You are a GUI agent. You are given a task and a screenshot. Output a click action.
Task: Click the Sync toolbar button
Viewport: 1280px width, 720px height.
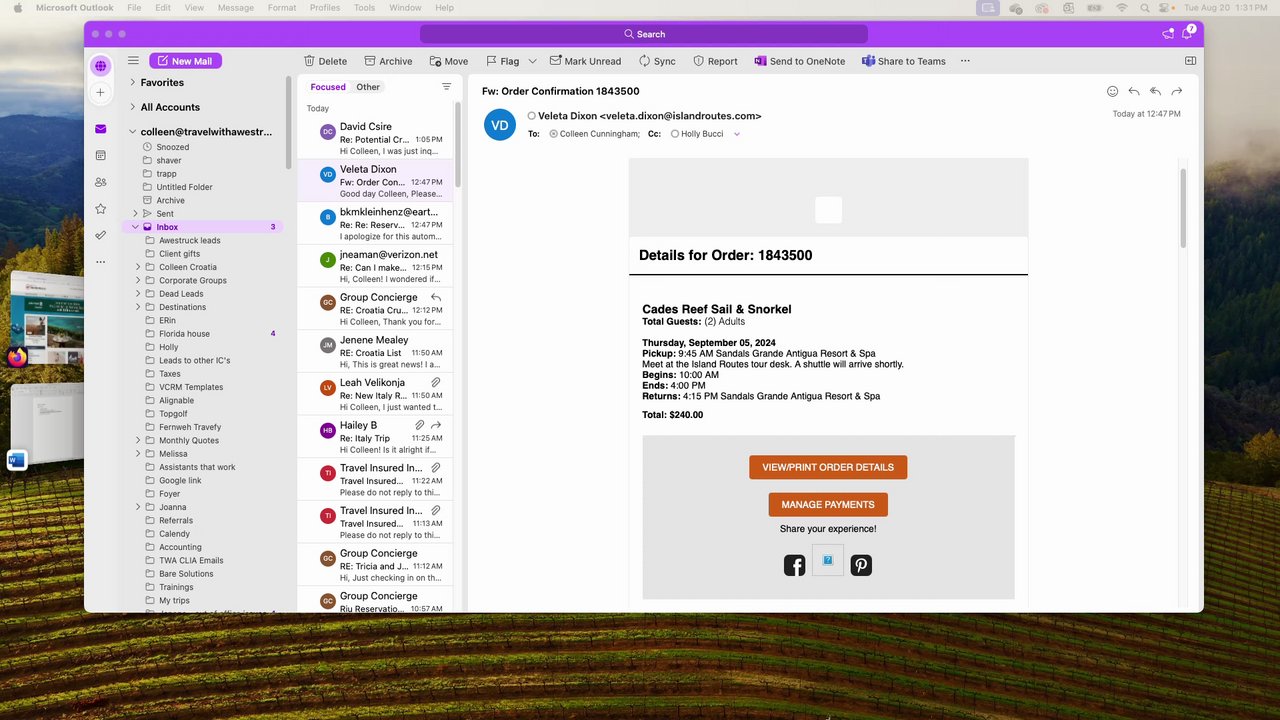point(656,61)
